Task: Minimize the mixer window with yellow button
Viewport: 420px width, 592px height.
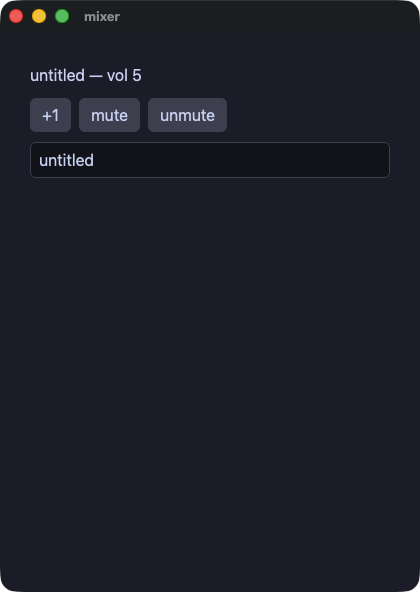Action: coord(39,16)
